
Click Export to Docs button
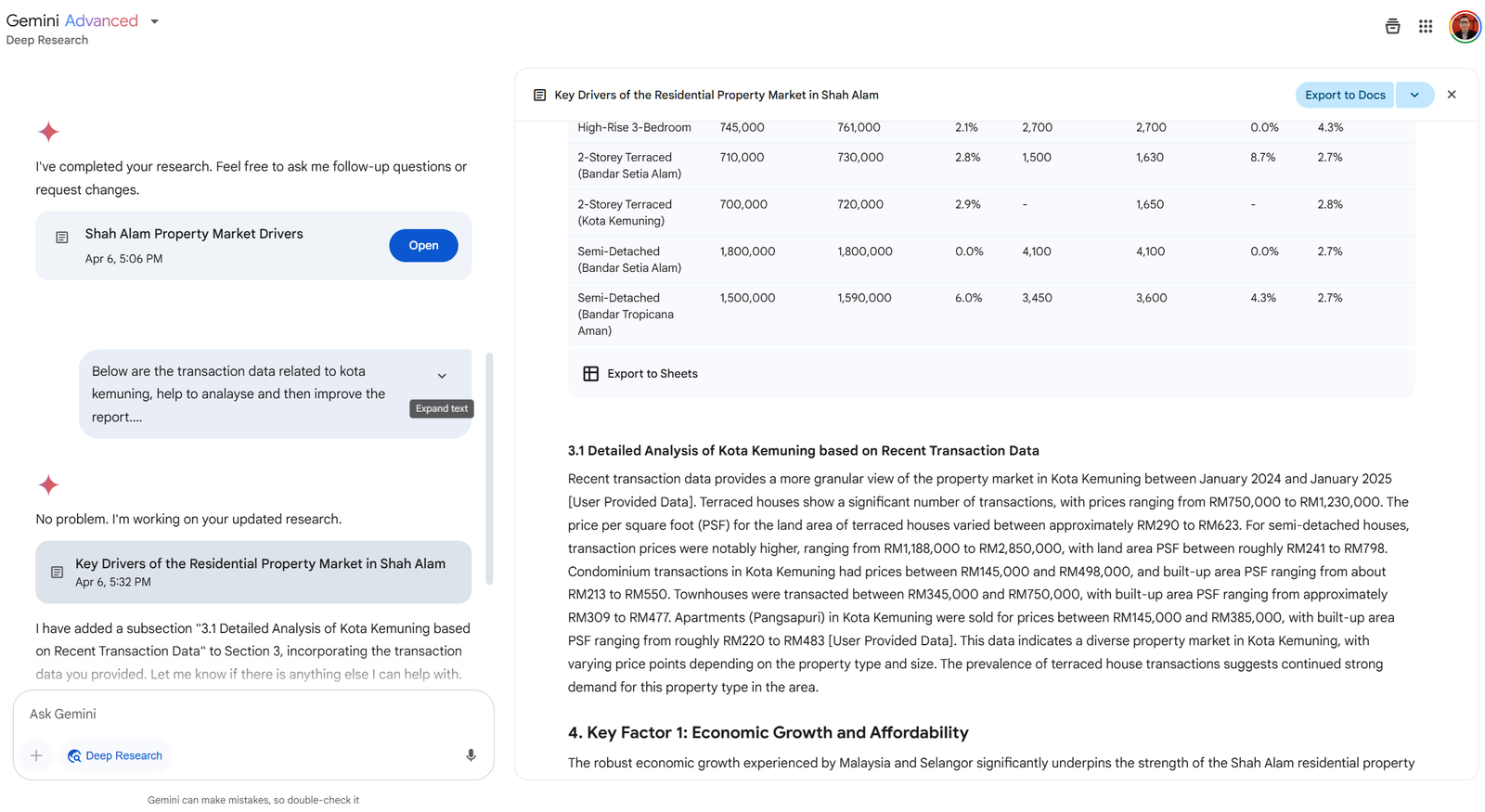[1345, 95]
